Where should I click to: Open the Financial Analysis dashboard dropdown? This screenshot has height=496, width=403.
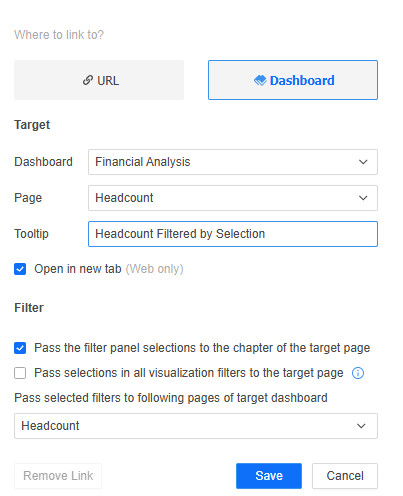point(233,162)
